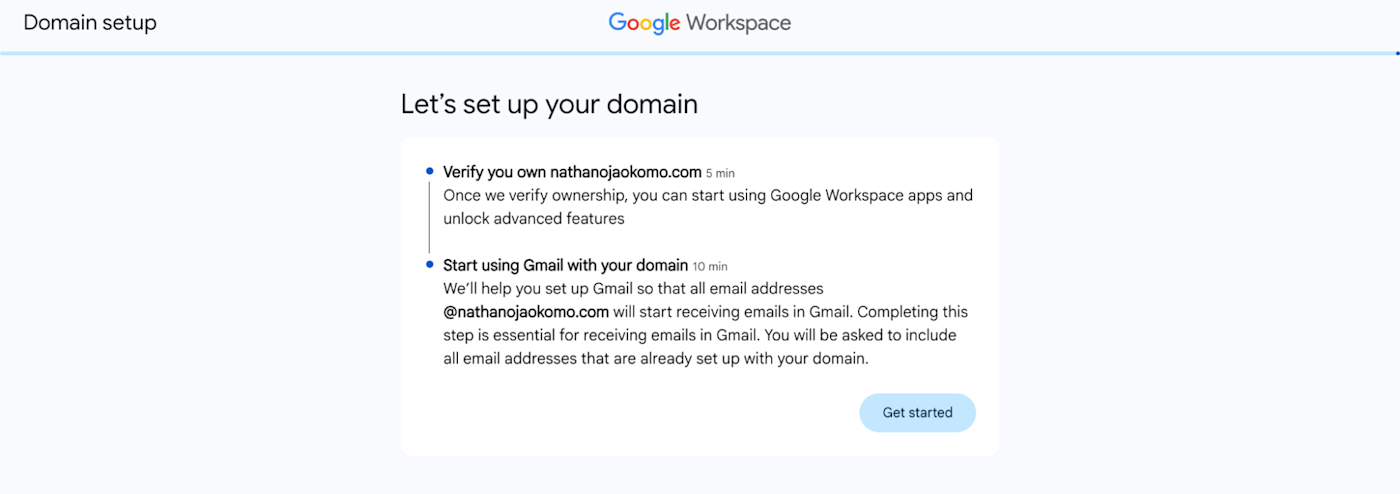Click the Get started button
Image resolution: width=1400 pixels, height=494 pixels.
click(917, 412)
